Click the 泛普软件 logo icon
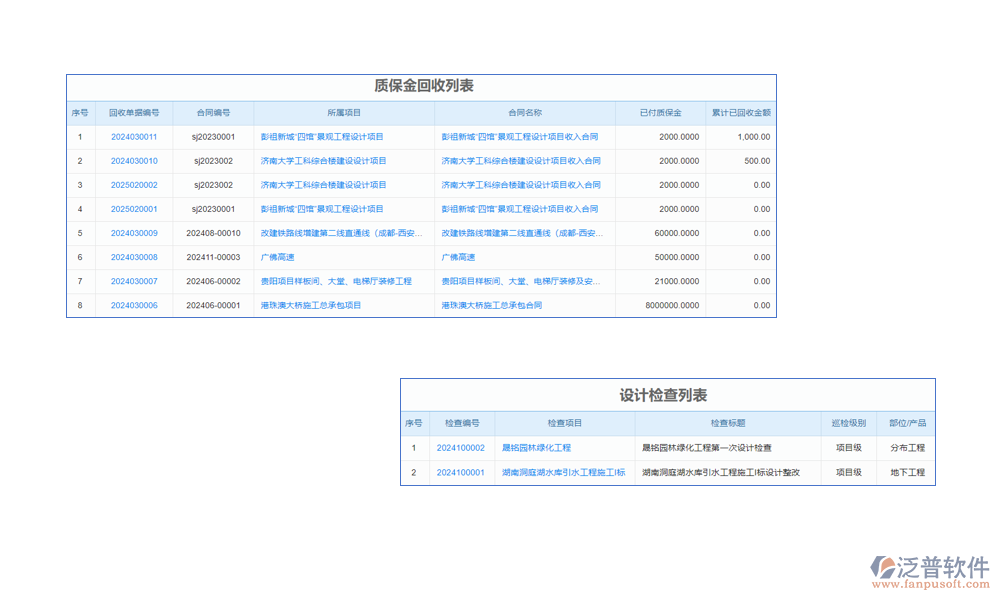This screenshot has width=1000, height=600. pos(884,567)
